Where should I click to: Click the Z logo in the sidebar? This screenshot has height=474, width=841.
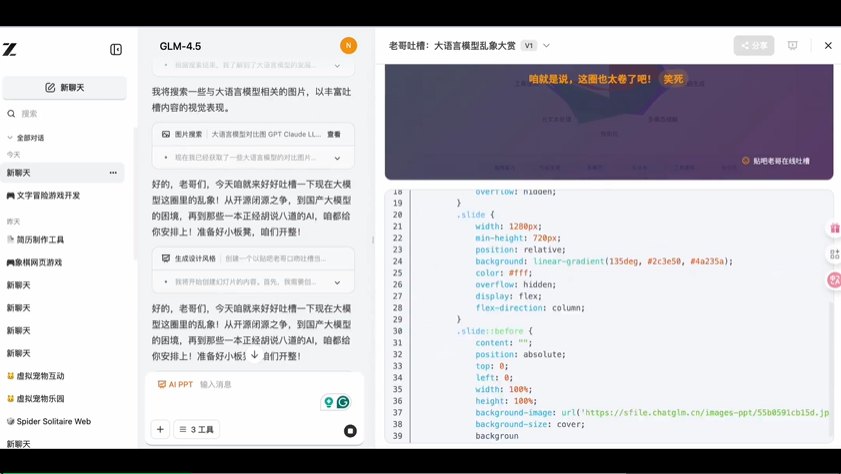click(10, 49)
